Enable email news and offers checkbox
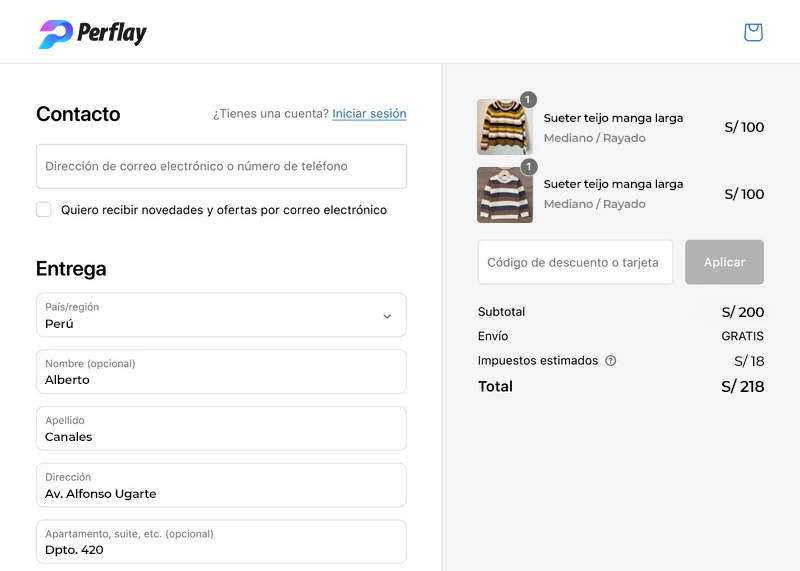The height and width of the screenshot is (571, 800). [44, 210]
